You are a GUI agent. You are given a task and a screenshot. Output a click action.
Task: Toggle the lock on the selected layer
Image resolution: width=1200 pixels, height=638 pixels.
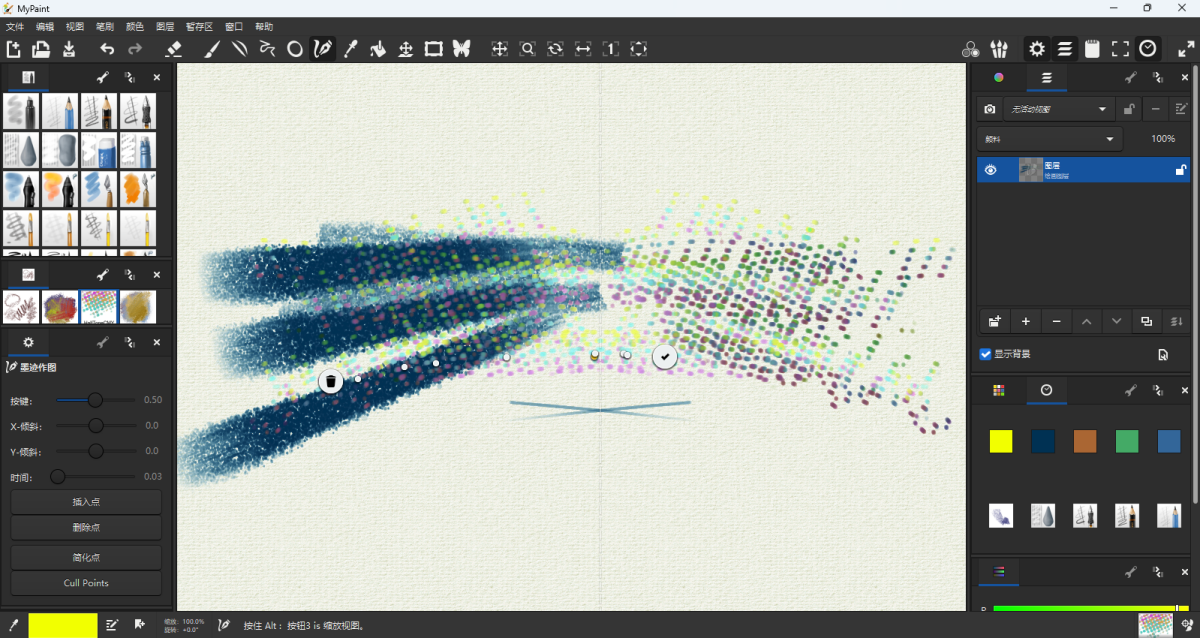(x=1180, y=170)
